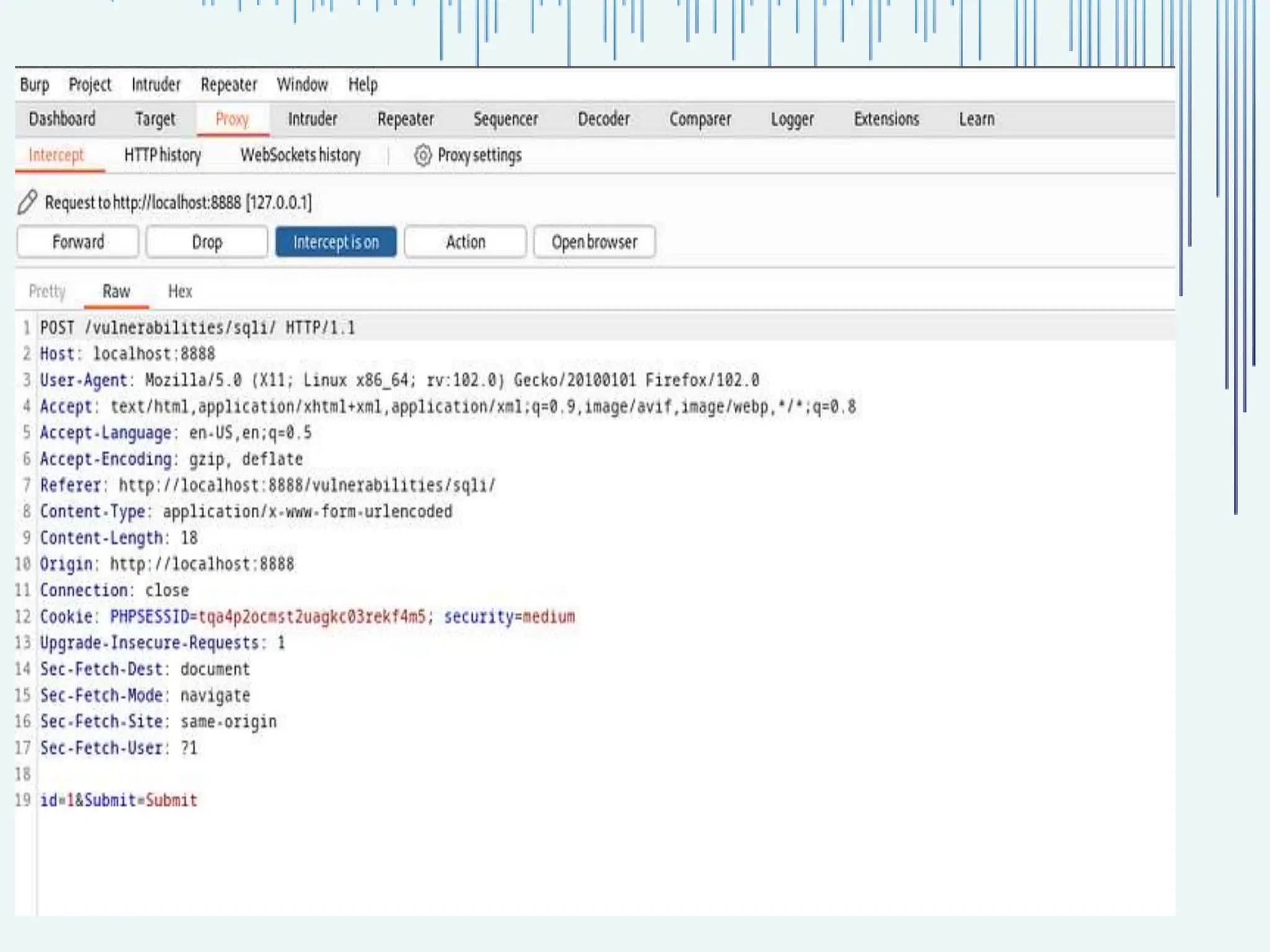Switch to HTTP history tab
Image resolution: width=1270 pixels, height=952 pixels.
tap(162, 155)
